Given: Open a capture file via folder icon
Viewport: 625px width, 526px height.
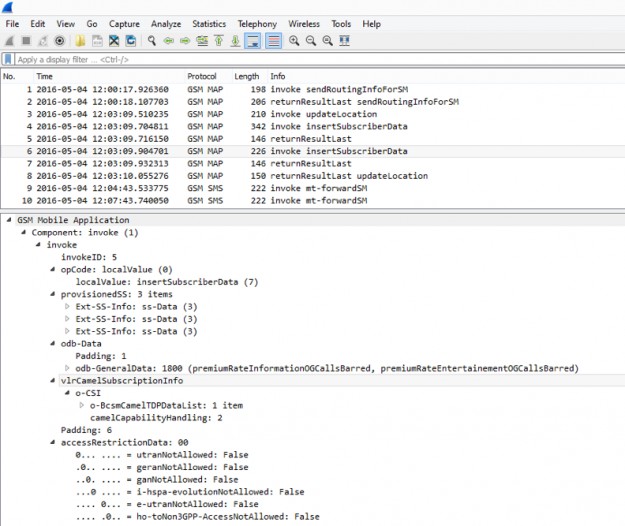Looking at the screenshot, I should point(81,41).
